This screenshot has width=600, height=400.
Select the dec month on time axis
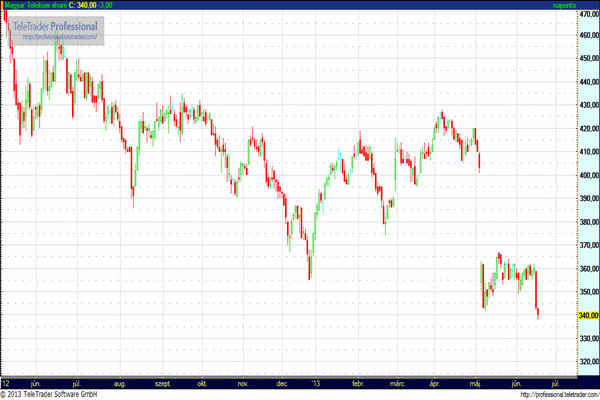(x=281, y=383)
